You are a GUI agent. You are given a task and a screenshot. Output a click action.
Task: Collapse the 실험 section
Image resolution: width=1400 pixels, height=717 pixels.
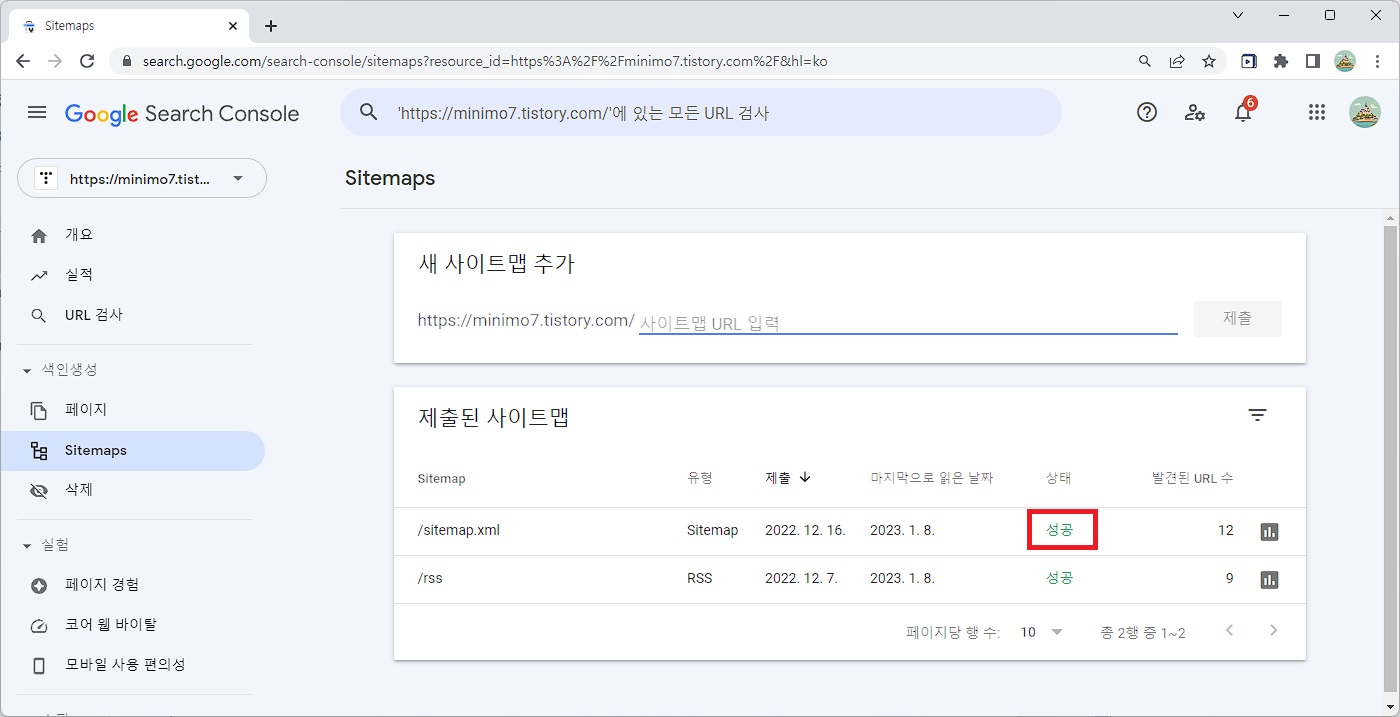point(27,545)
